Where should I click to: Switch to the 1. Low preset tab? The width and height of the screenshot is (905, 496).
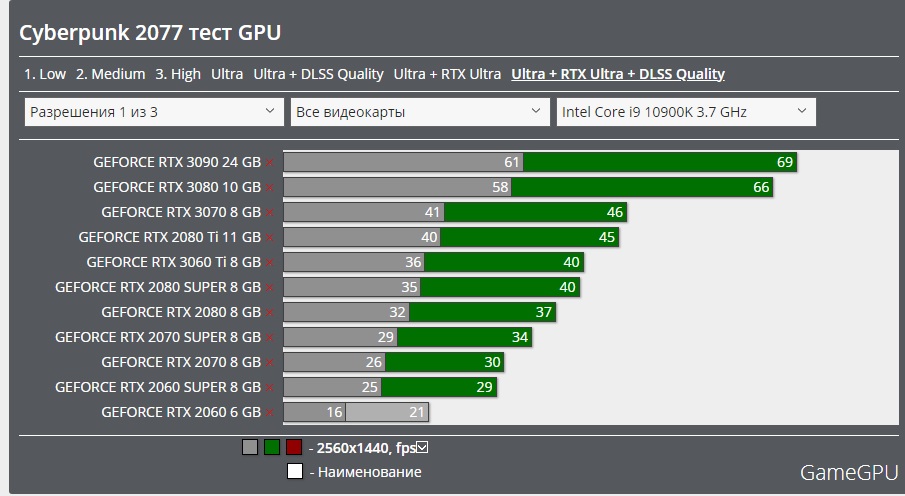pos(45,74)
